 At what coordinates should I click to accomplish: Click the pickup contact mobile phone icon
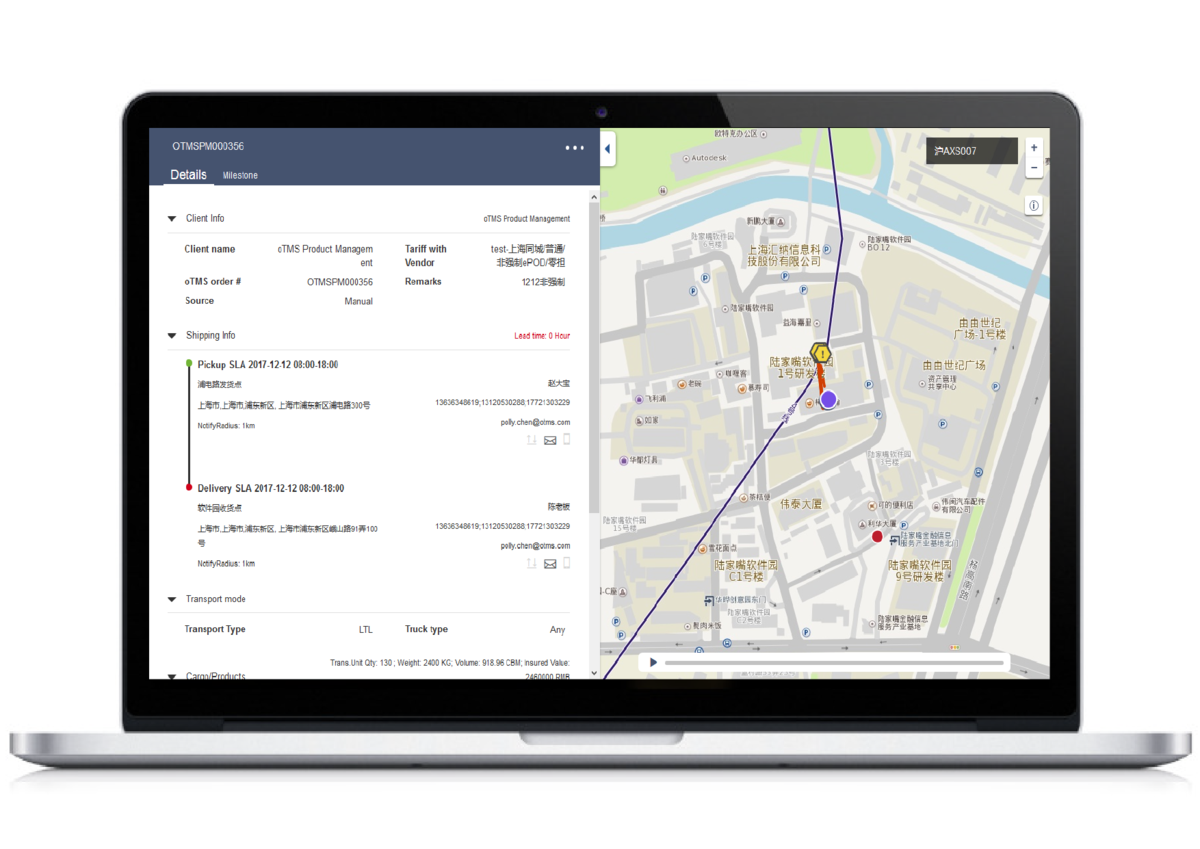[x=567, y=439]
